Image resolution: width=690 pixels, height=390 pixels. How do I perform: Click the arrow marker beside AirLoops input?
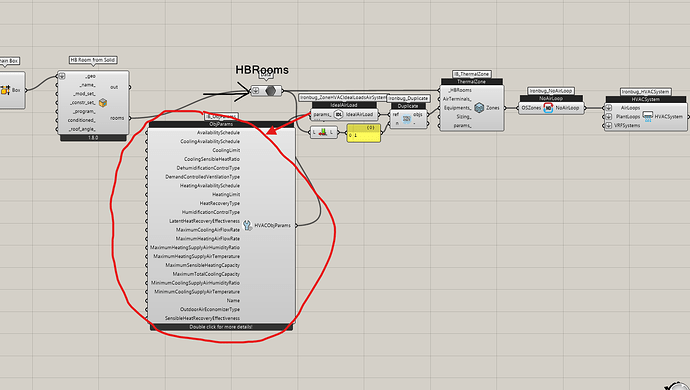[609, 108]
